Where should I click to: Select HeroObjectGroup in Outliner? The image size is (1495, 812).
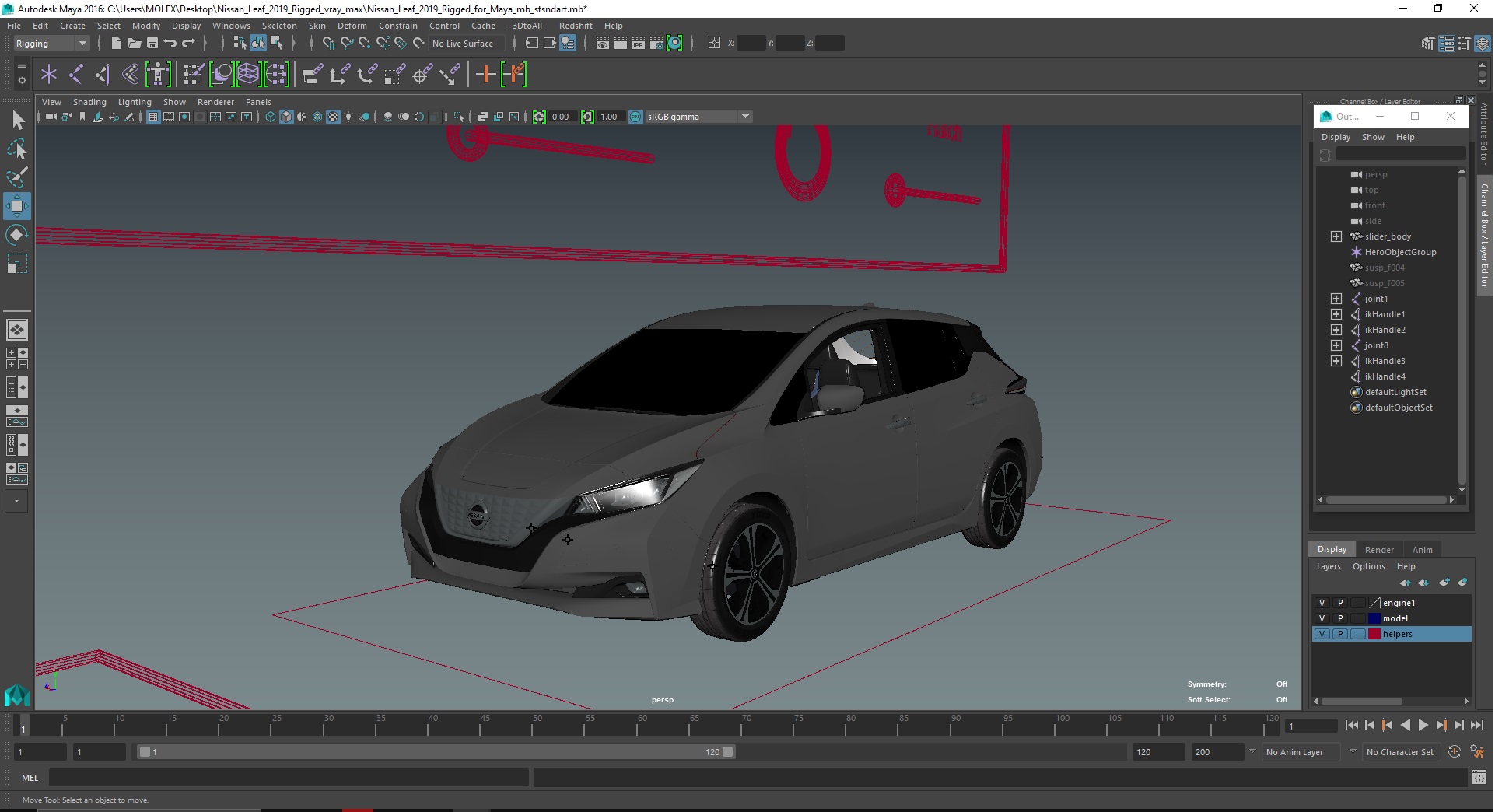[1400, 252]
